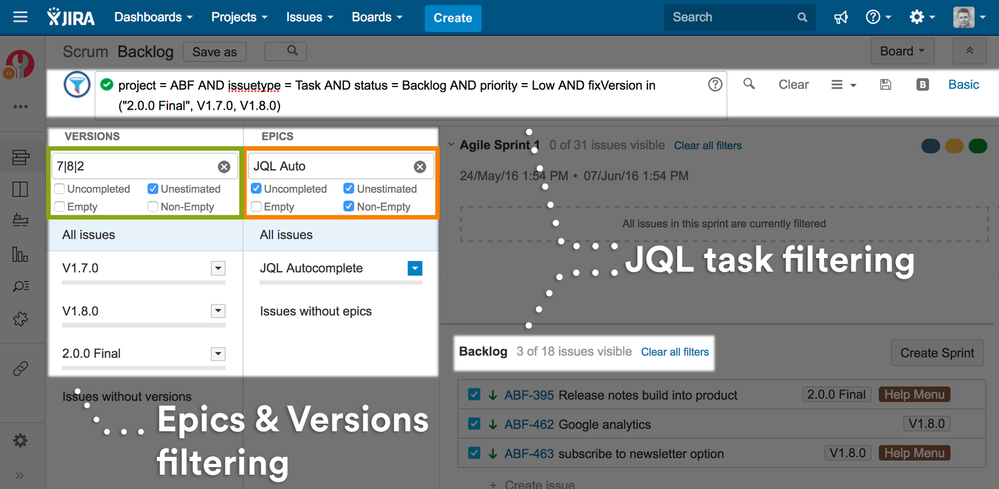Open the help question mark menu
The image size is (999, 489).
click(877, 18)
